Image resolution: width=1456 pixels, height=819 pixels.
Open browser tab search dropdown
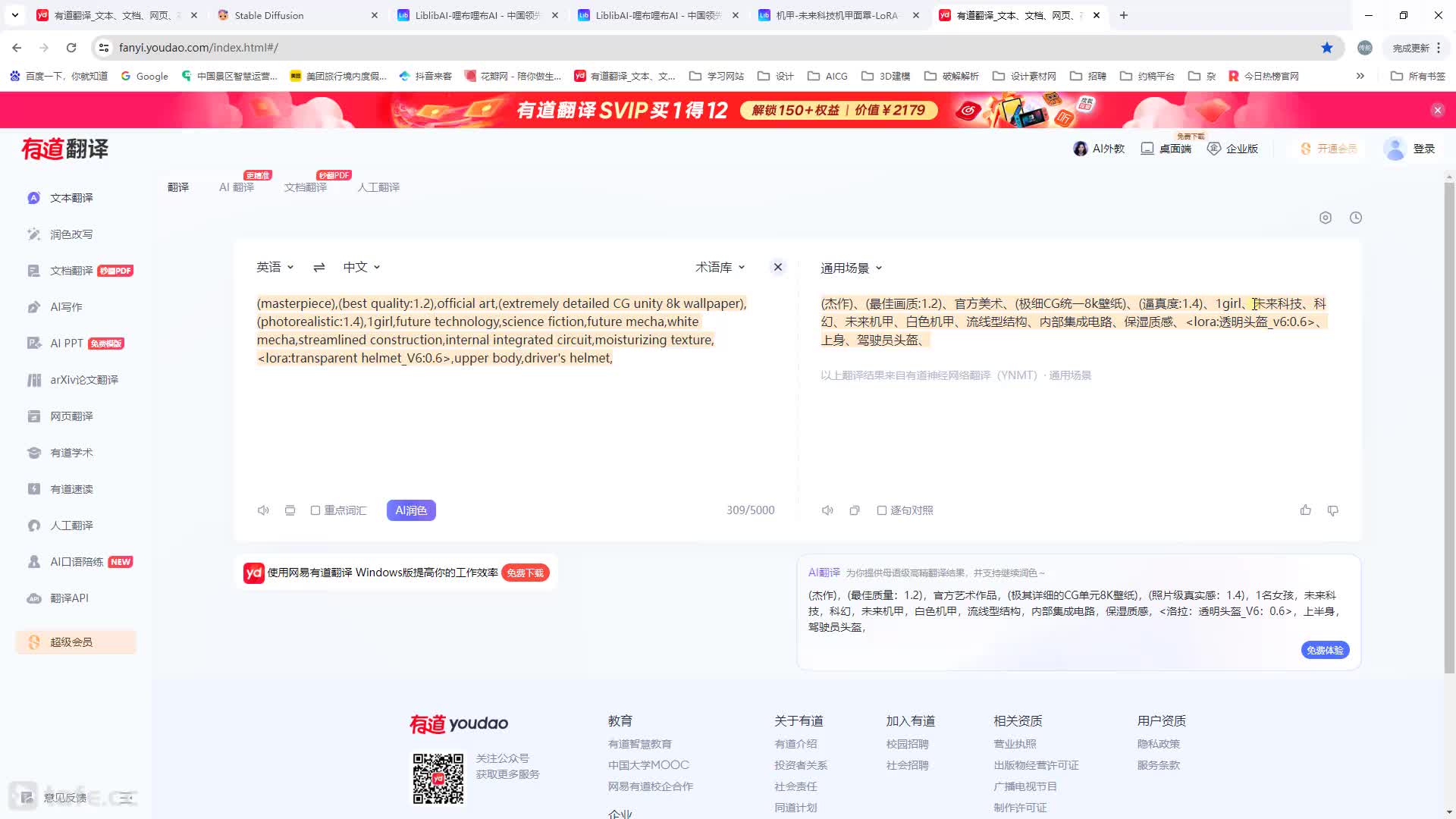tap(15, 15)
